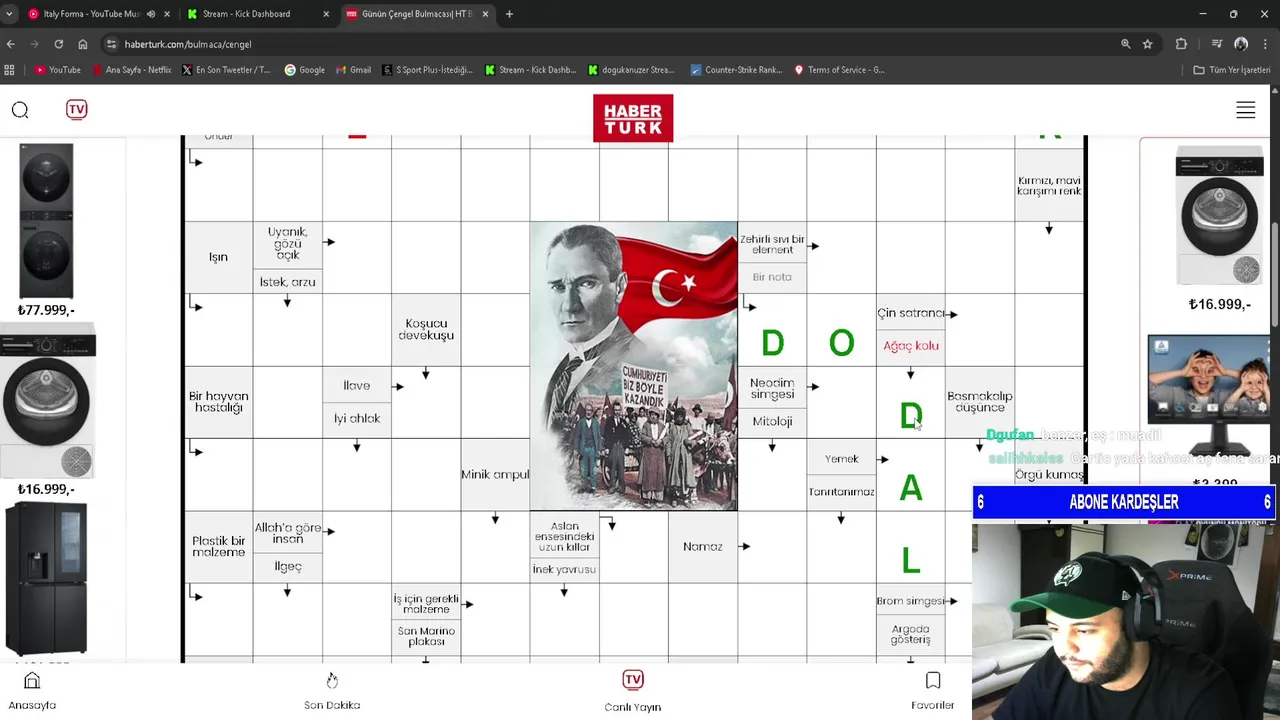
Task: Open a new browser tab
Action: 509,14
